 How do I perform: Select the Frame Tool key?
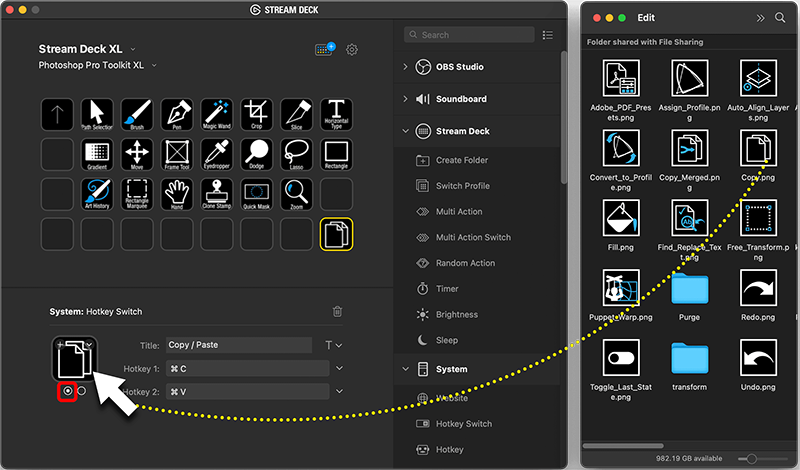pos(177,154)
